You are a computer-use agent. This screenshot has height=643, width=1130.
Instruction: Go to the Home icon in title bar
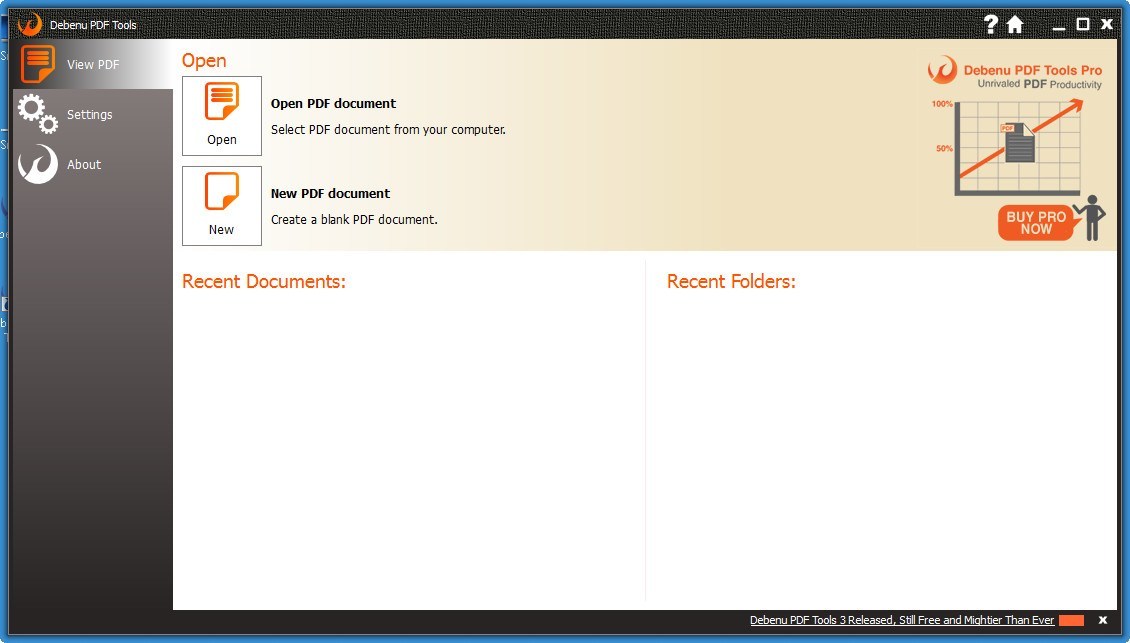click(x=1015, y=25)
